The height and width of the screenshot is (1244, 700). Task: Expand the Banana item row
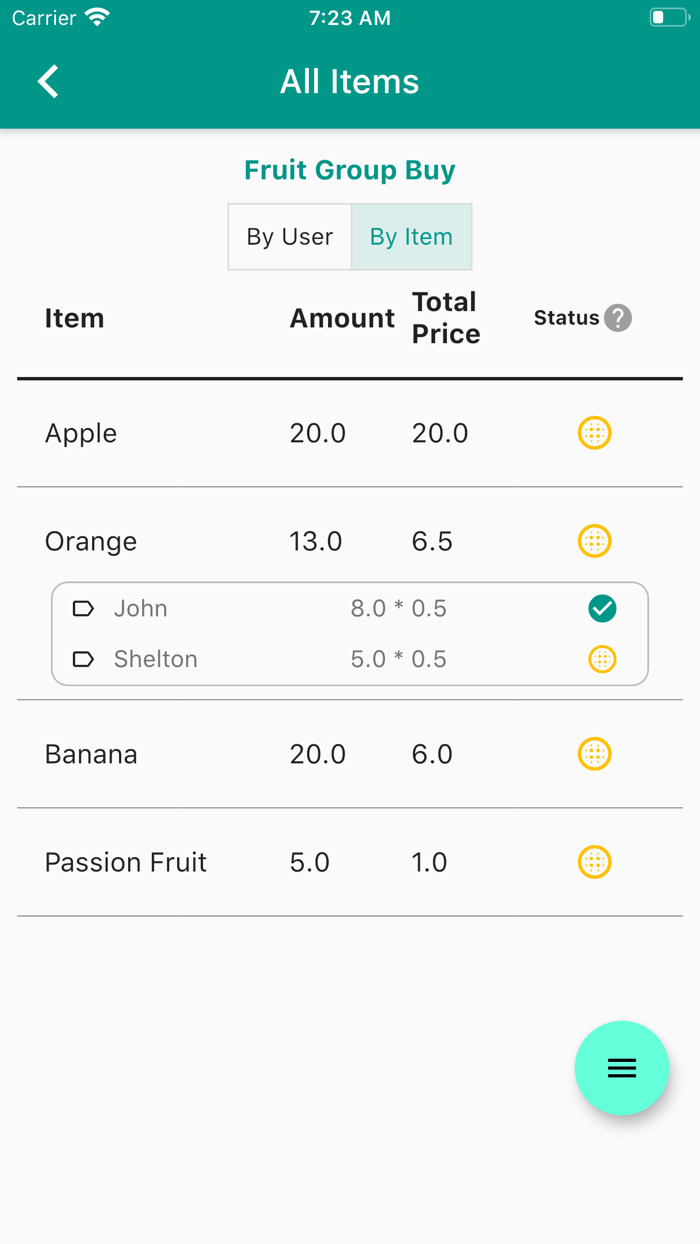pyautogui.click(x=91, y=754)
